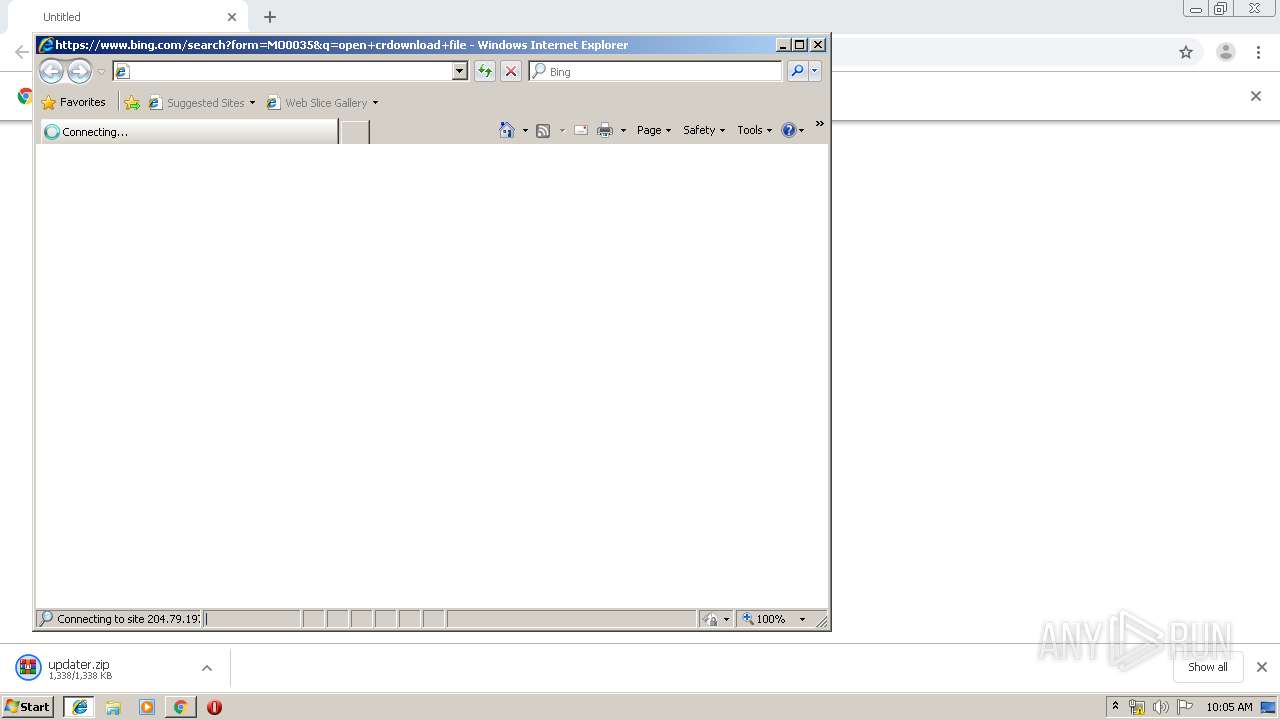Close the Chrome downloads bar
The width and height of the screenshot is (1280, 720).
pyautogui.click(x=1262, y=667)
